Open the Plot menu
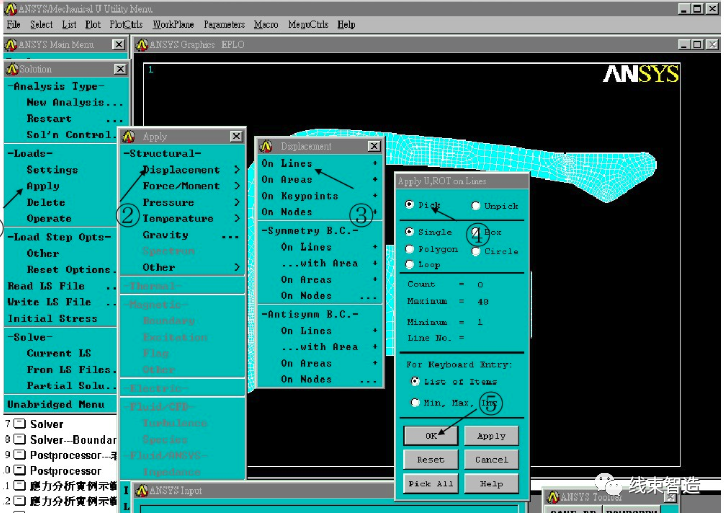The height and width of the screenshot is (518, 724). pyautogui.click(x=92, y=24)
